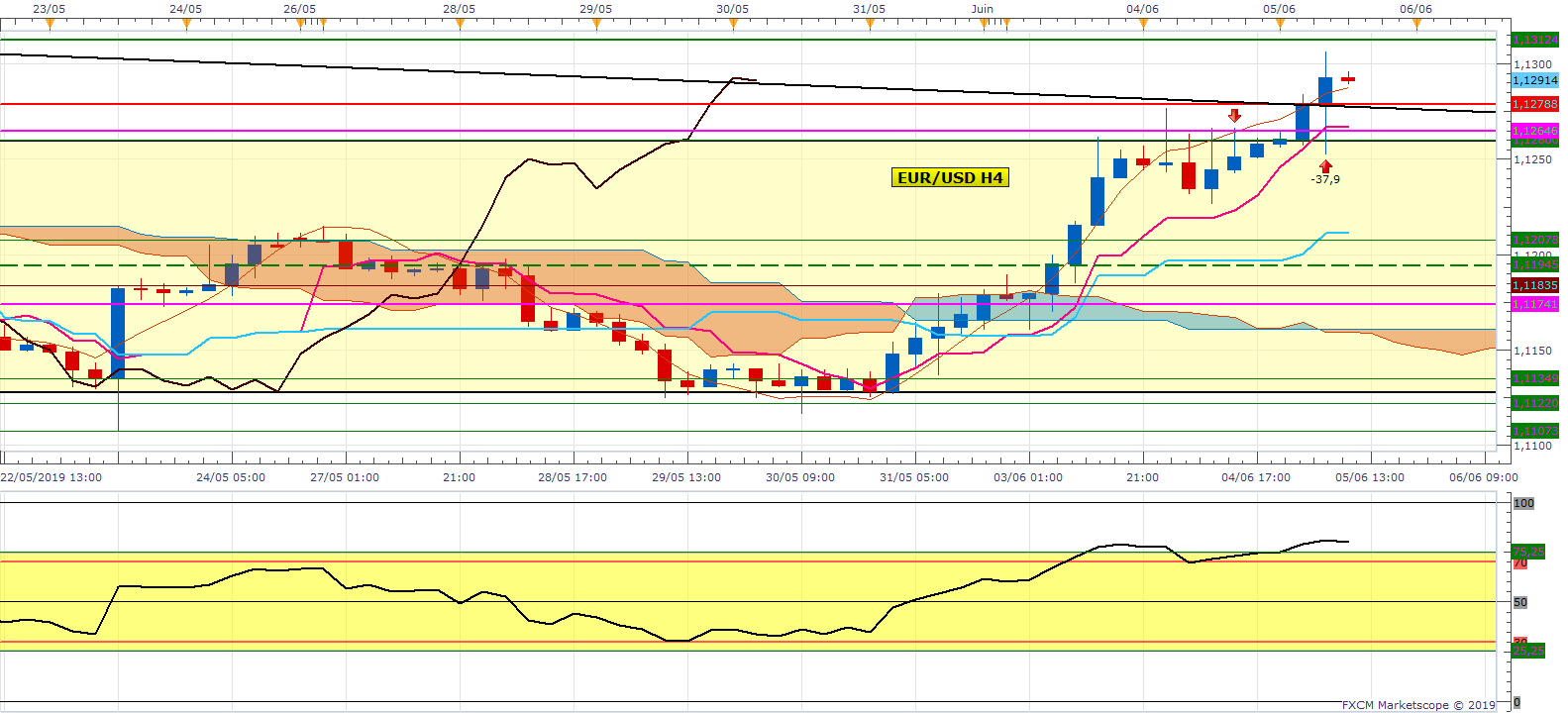Click the 1,1150 price axis tick label

click(x=1533, y=351)
